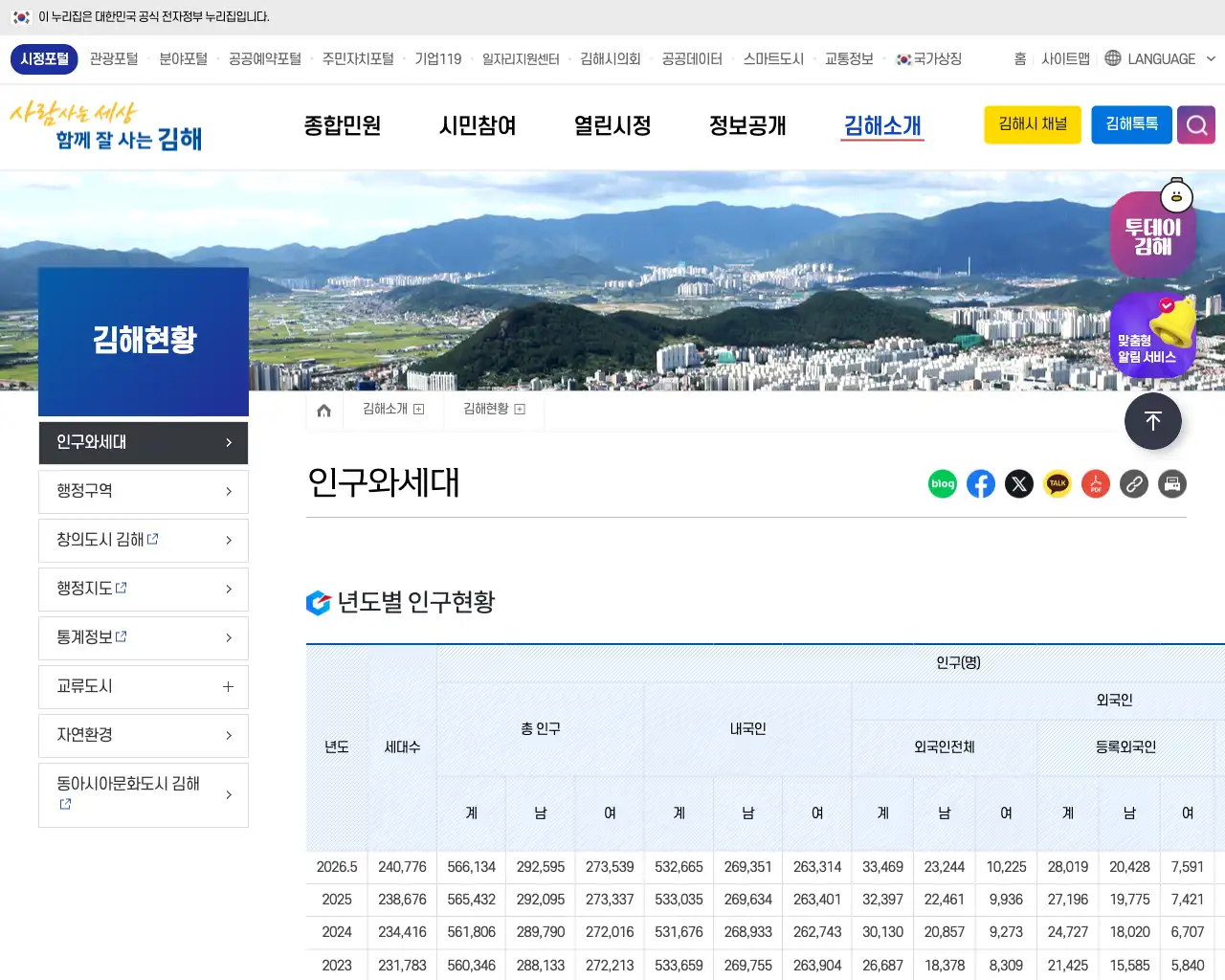Print the page icon
Viewport: 1225px width, 980px height.
click(x=1172, y=484)
